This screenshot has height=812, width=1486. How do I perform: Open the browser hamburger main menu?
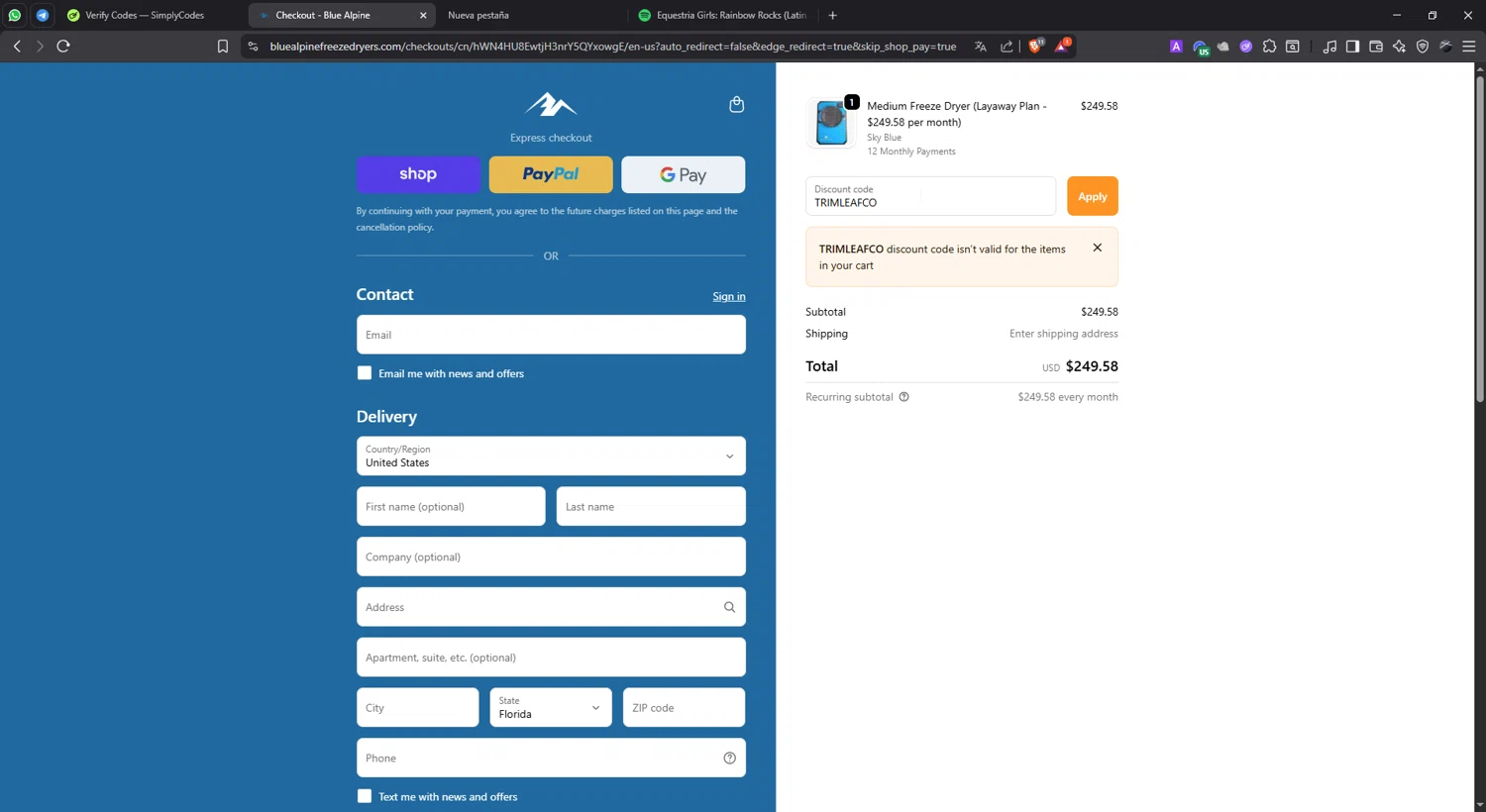coord(1469,46)
